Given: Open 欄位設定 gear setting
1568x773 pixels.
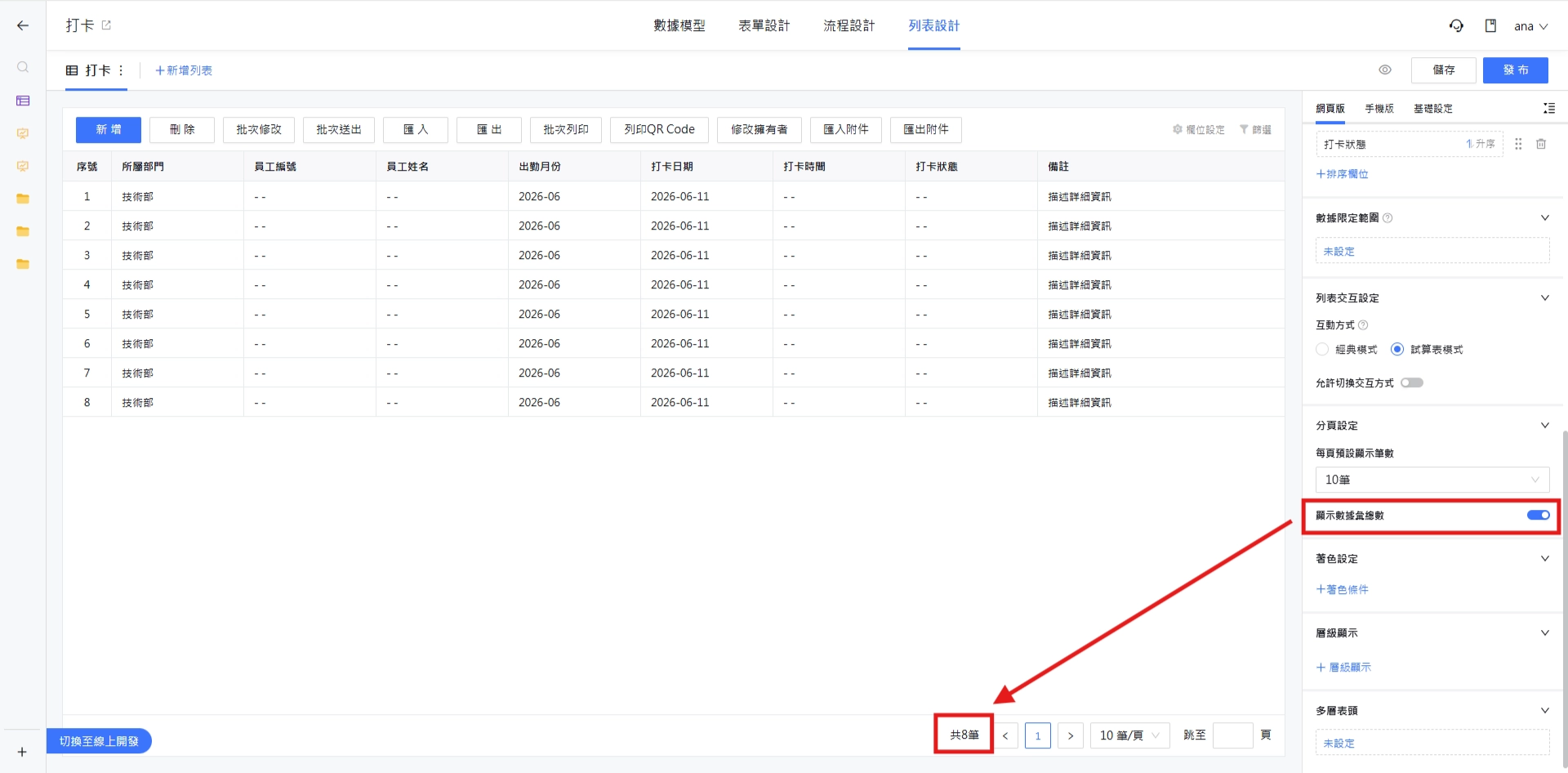Looking at the screenshot, I should (x=1199, y=129).
